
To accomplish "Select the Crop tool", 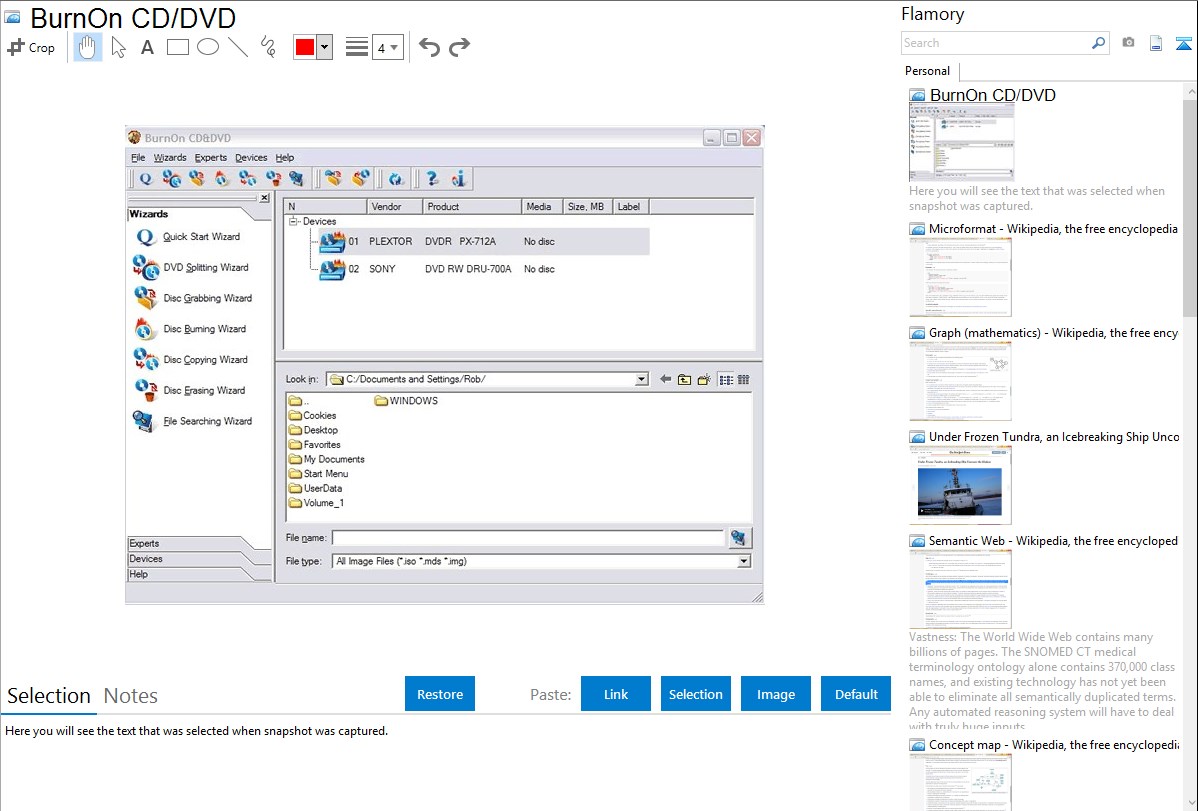I will (31, 47).
